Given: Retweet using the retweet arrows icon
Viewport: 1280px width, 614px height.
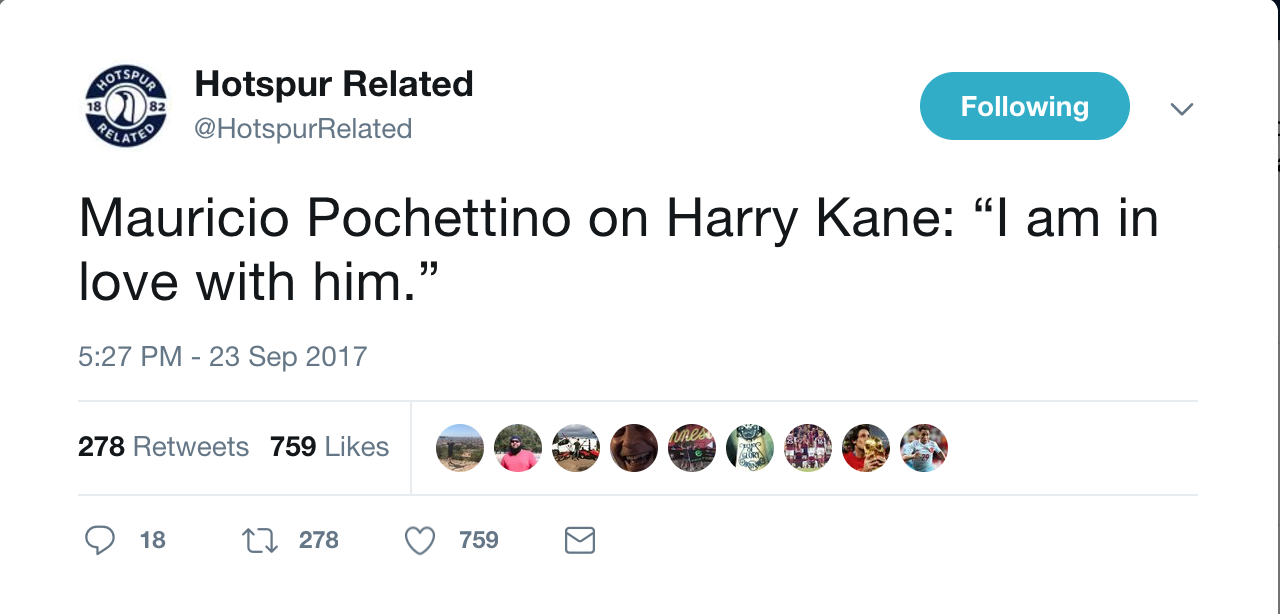Looking at the screenshot, I should coord(259,541).
